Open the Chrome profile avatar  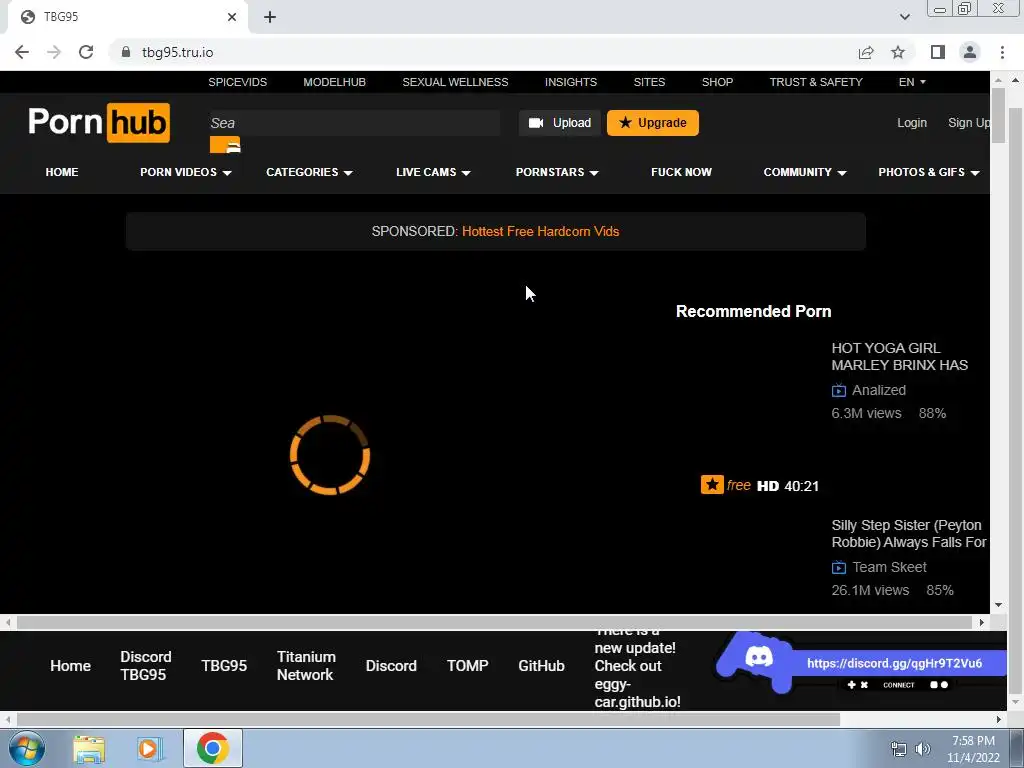coord(970,52)
